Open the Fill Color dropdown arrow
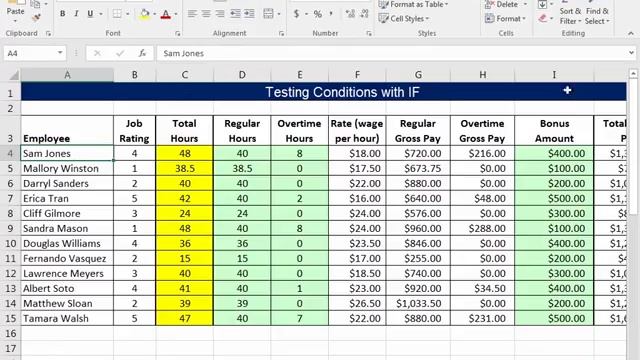Viewport: 640px width, 360px height. [155, 14]
